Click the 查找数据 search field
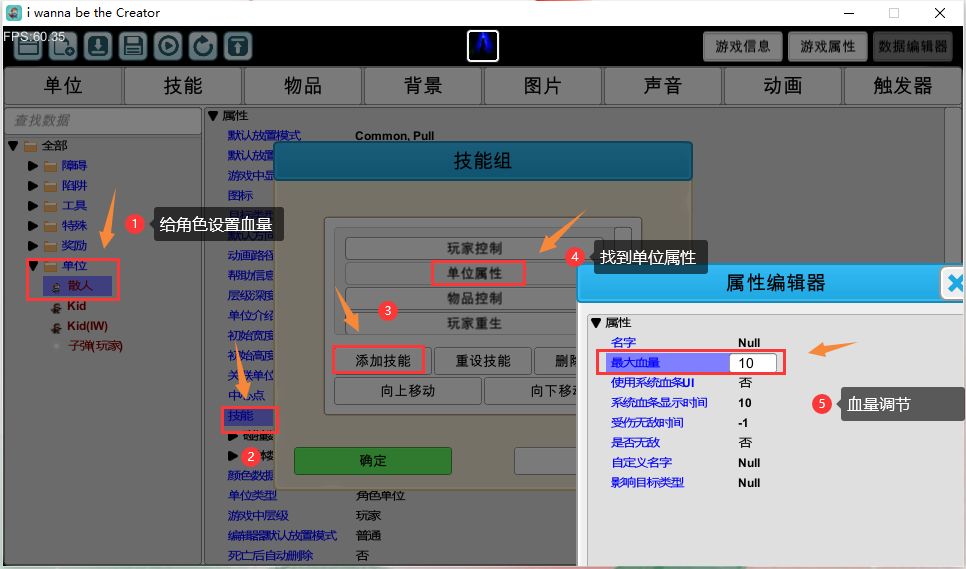 point(104,121)
